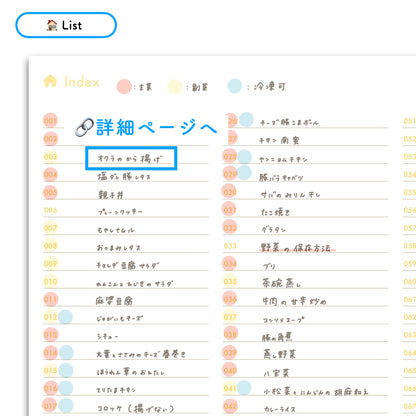Open the チーズ豚こまボール entry
416x416 pixels.
[289, 122]
